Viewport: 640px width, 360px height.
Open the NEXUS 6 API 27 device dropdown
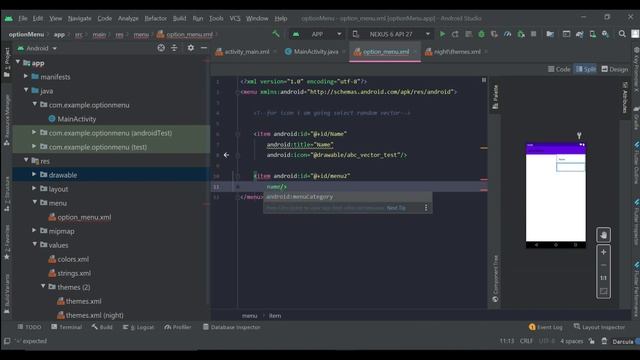[391, 34]
